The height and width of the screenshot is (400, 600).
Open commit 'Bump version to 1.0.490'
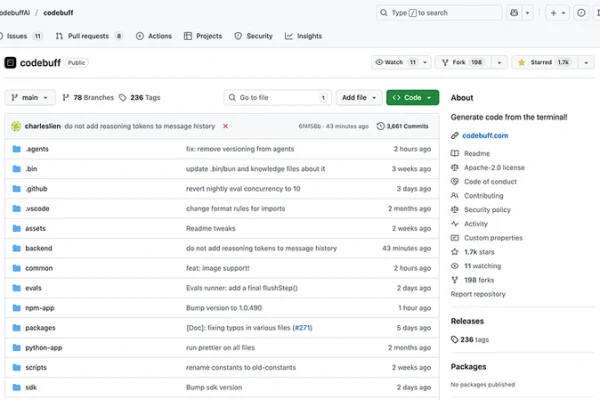click(224, 308)
